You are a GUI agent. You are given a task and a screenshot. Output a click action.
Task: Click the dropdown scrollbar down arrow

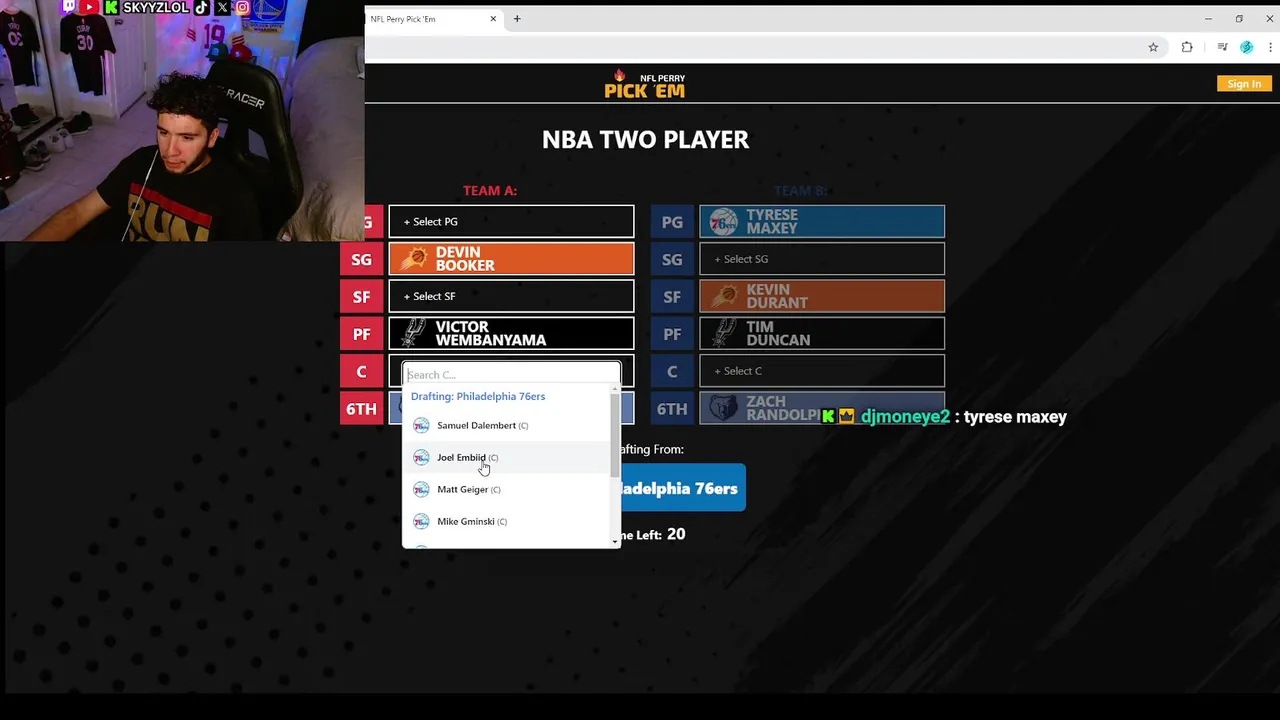tap(615, 542)
